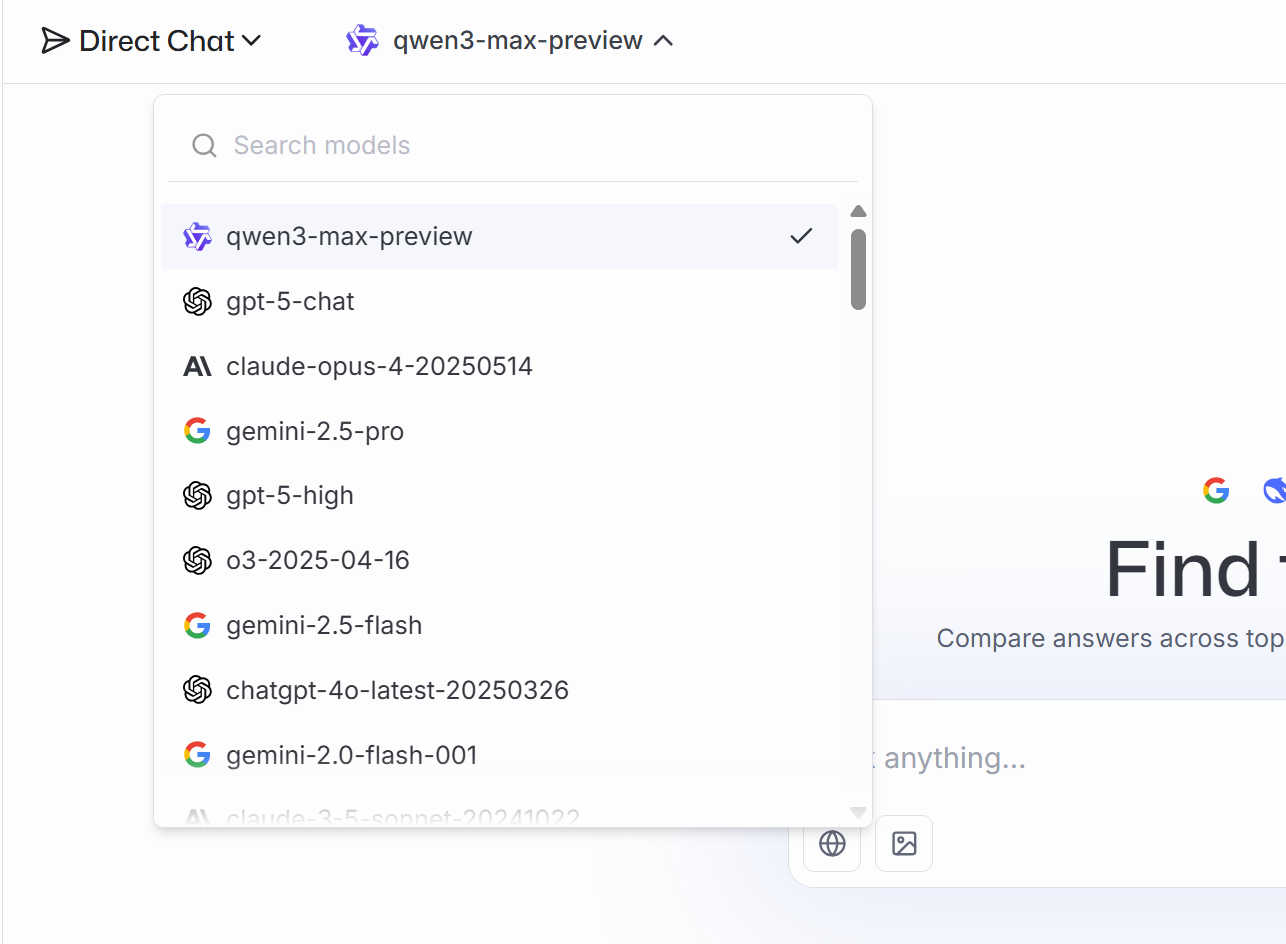
Task: Select gemini-2.5-flash model
Action: (499, 625)
